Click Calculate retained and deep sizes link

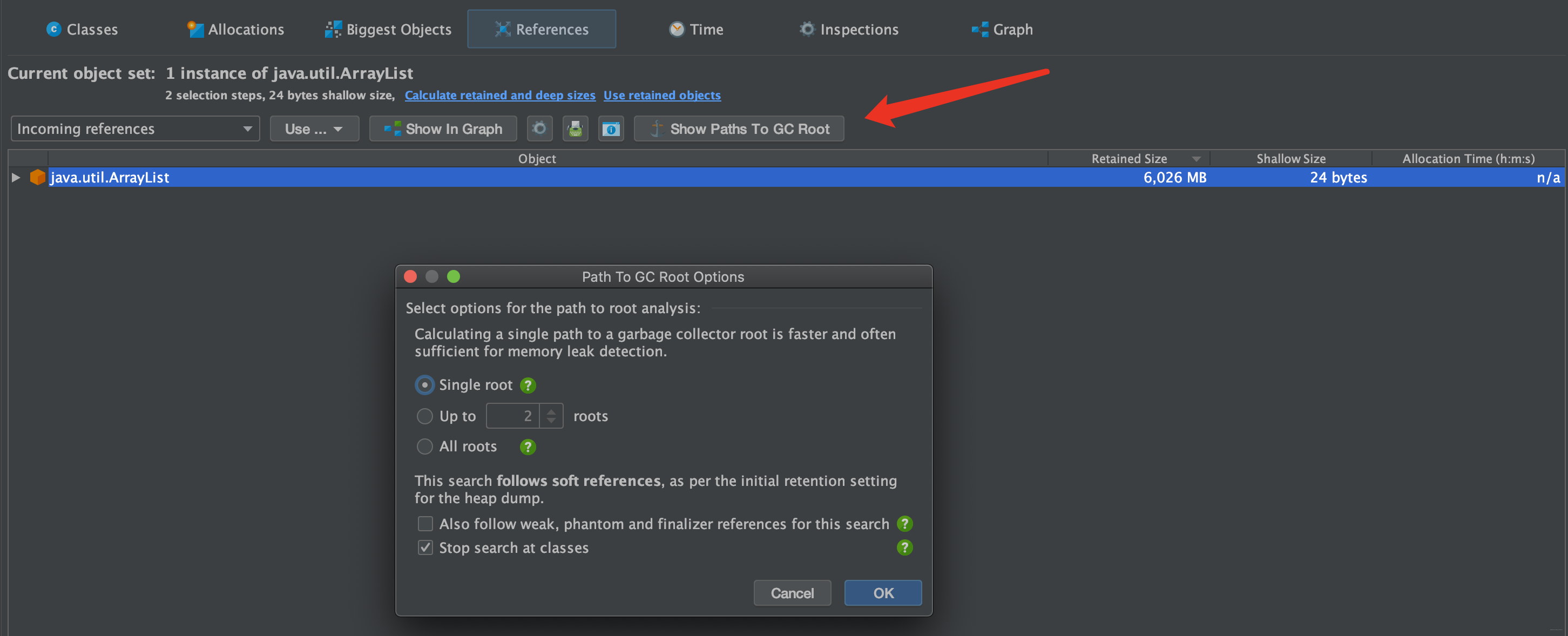[x=500, y=95]
